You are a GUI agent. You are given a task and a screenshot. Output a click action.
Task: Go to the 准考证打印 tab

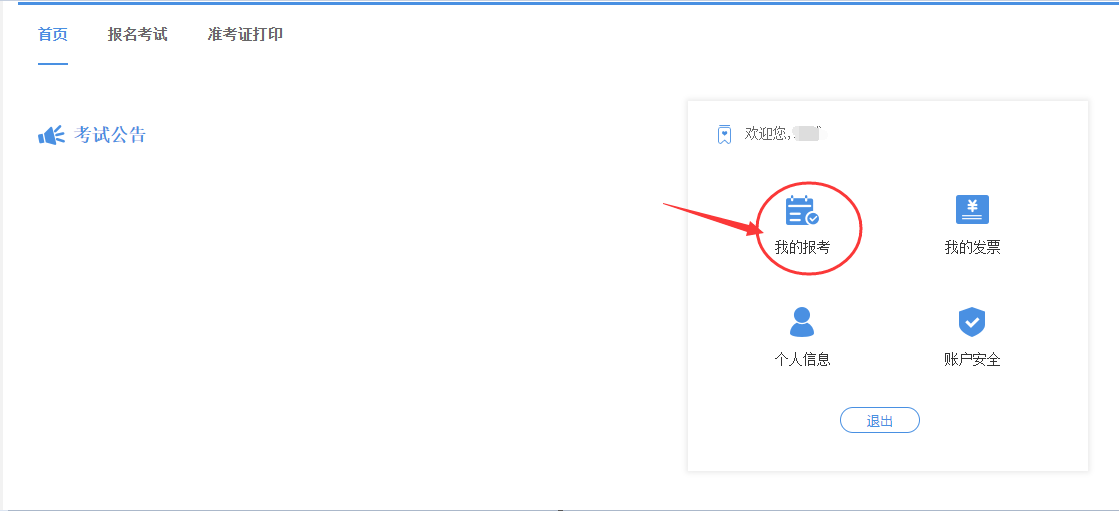245,35
